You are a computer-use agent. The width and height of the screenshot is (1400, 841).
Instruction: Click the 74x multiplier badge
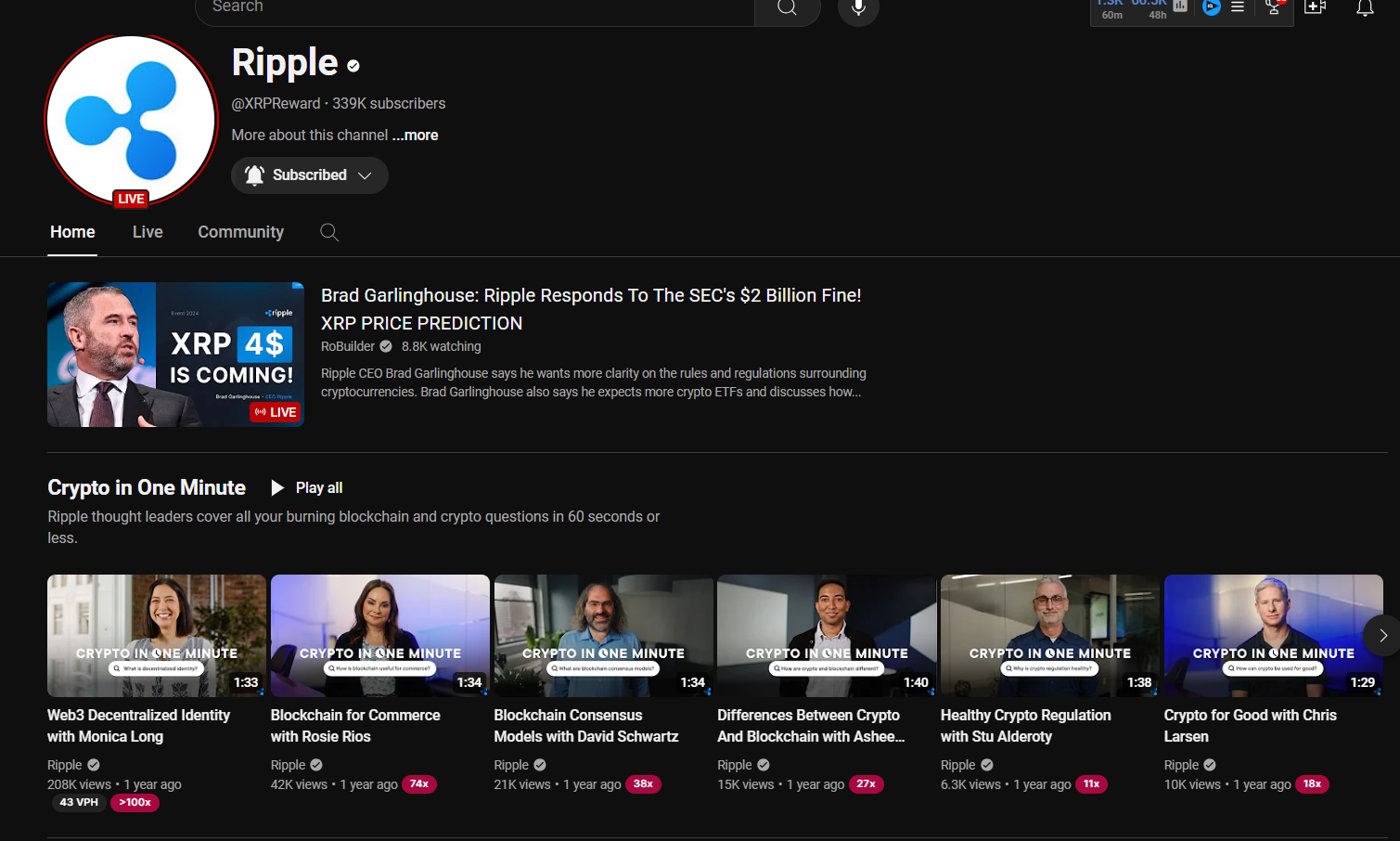pyautogui.click(x=419, y=784)
